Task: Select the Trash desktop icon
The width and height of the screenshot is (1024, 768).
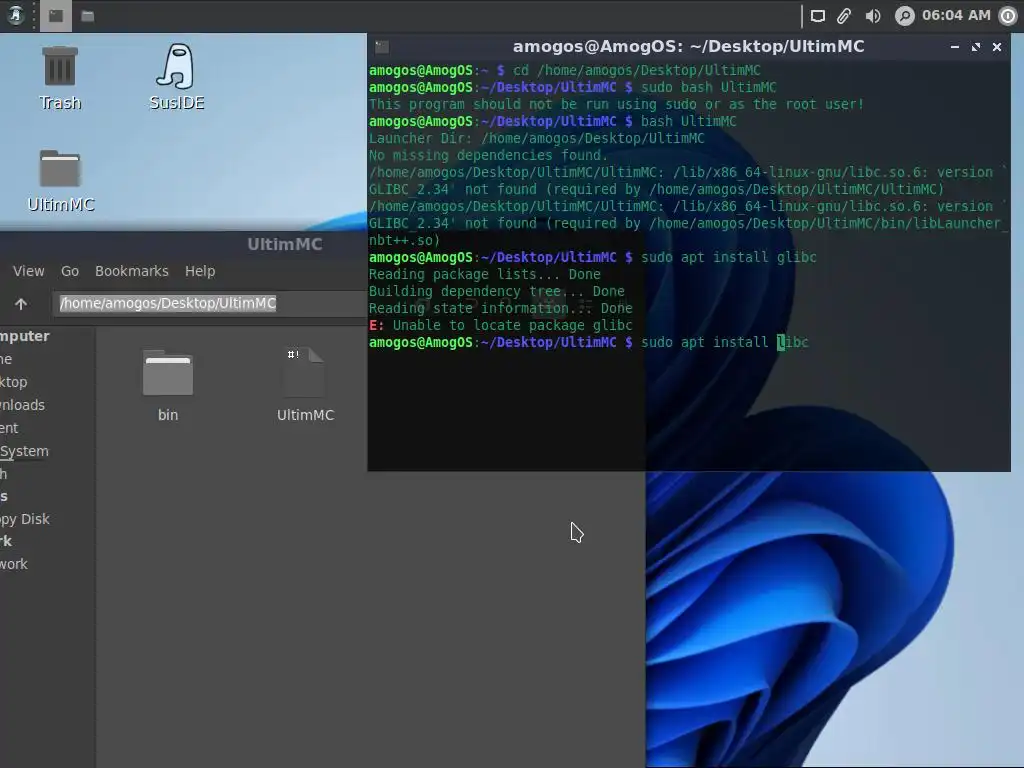Action: pyautogui.click(x=59, y=78)
